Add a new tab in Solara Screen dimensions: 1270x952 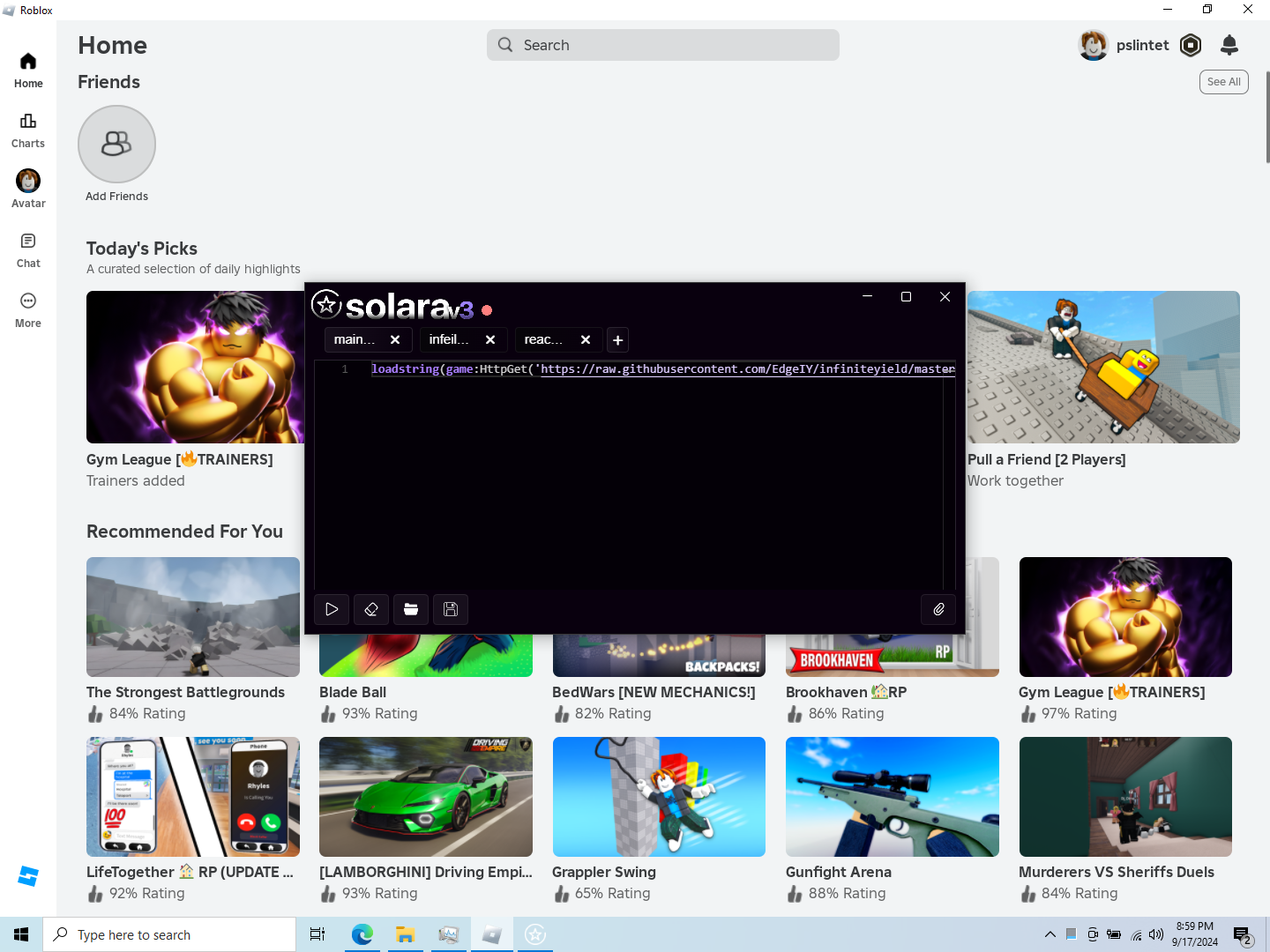click(x=618, y=340)
